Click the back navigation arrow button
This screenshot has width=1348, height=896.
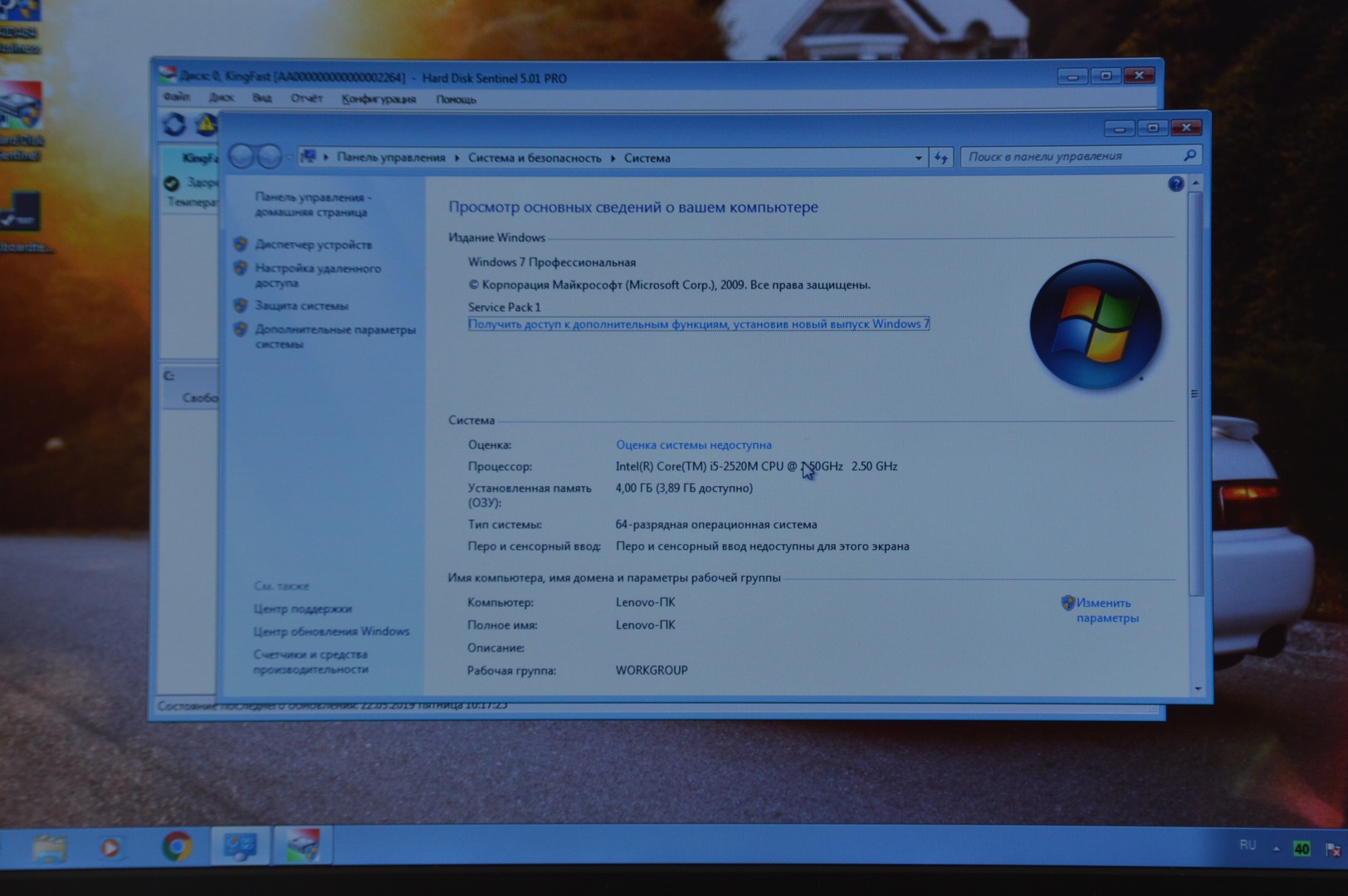[x=242, y=156]
